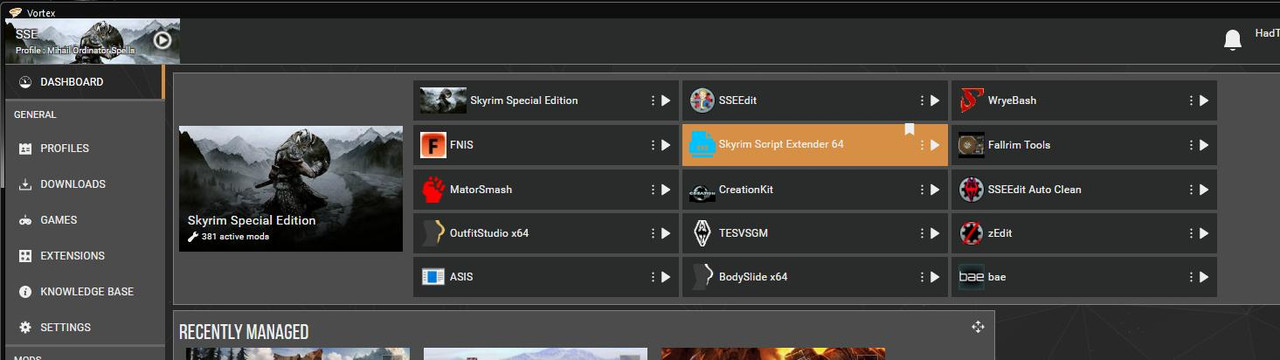Click Skyrim Special Edition game artwork thumbnail

coord(291,188)
